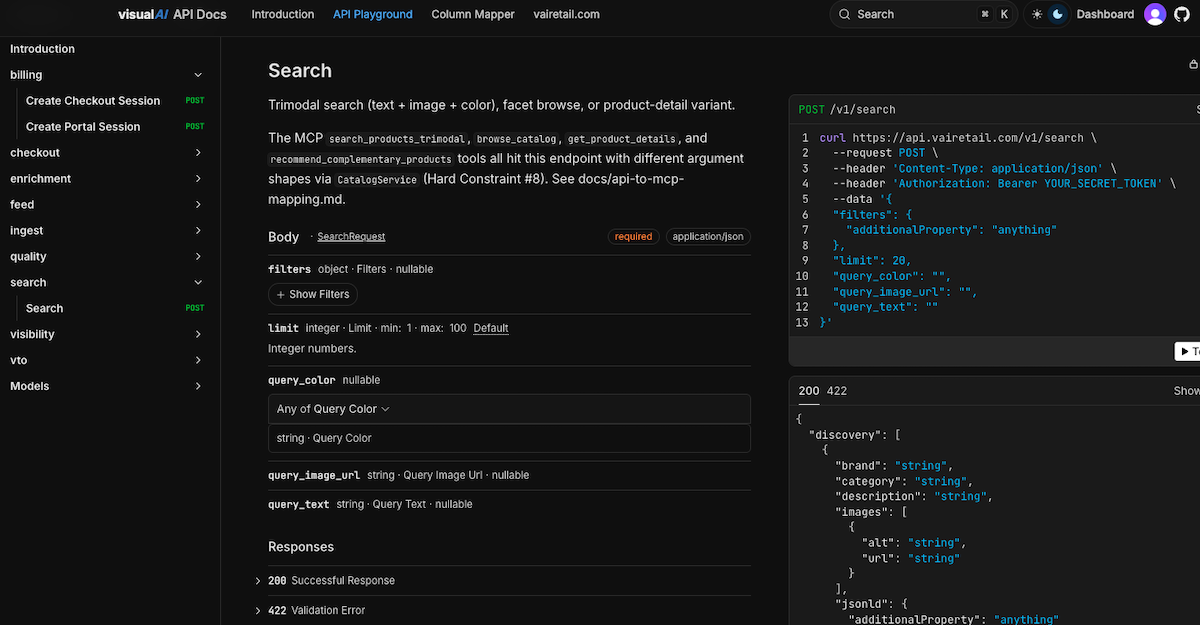
Task: Click the required badge in Body
Action: click(x=633, y=237)
